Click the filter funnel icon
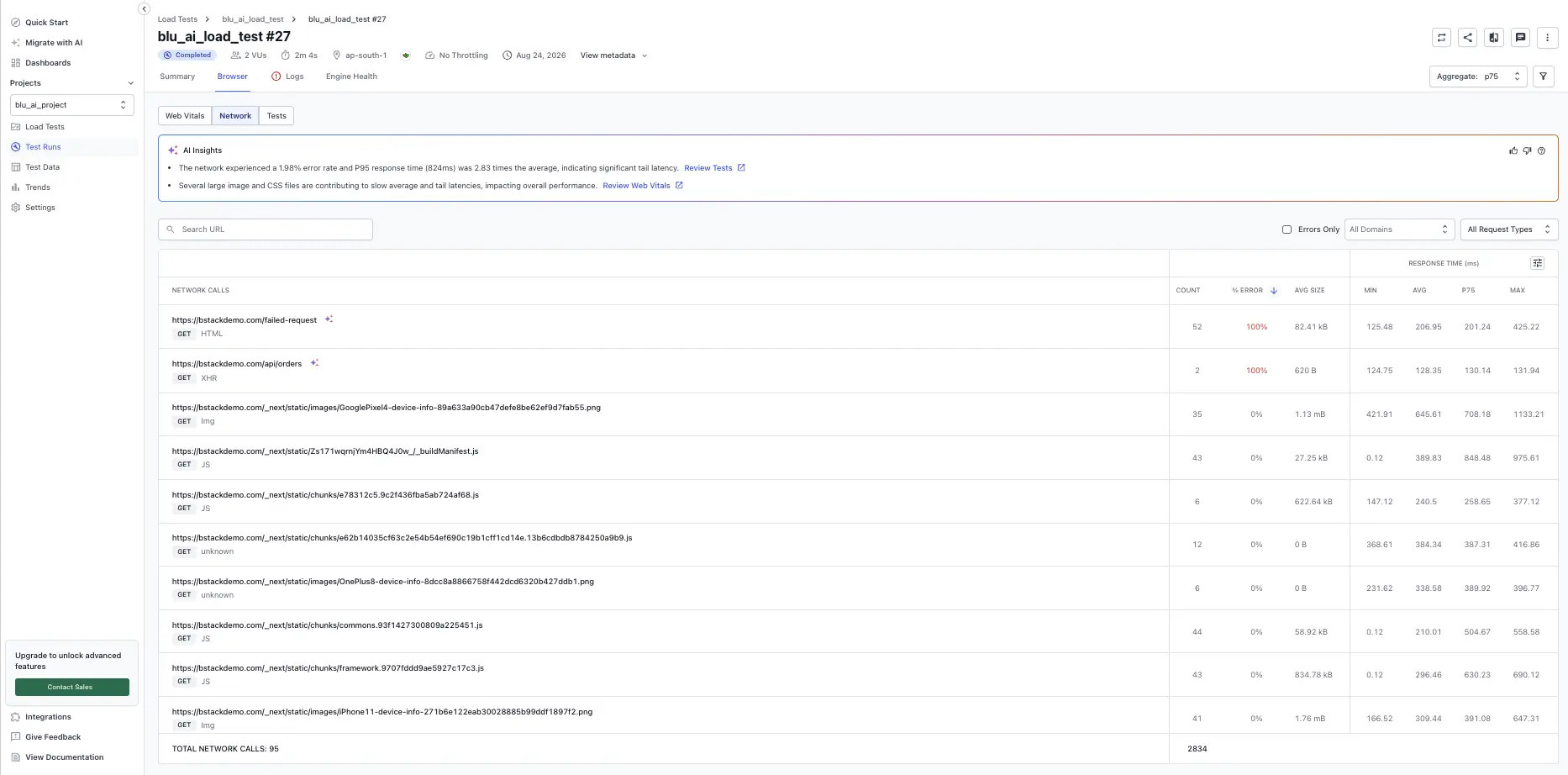Image resolution: width=1568 pixels, height=775 pixels. pos(1544,76)
